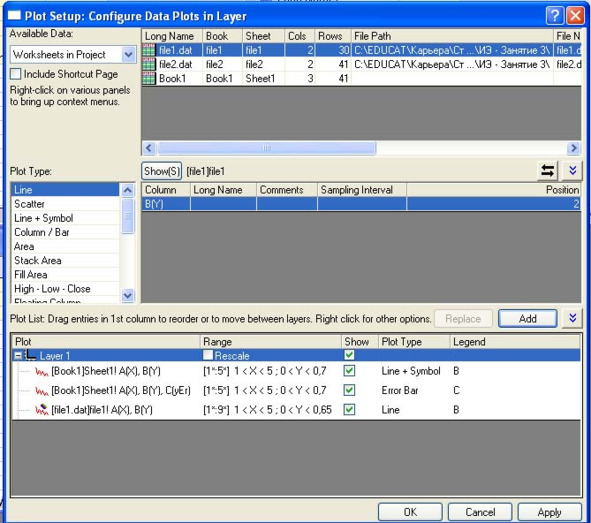Click the help question mark button
591x523 pixels.
554,16
